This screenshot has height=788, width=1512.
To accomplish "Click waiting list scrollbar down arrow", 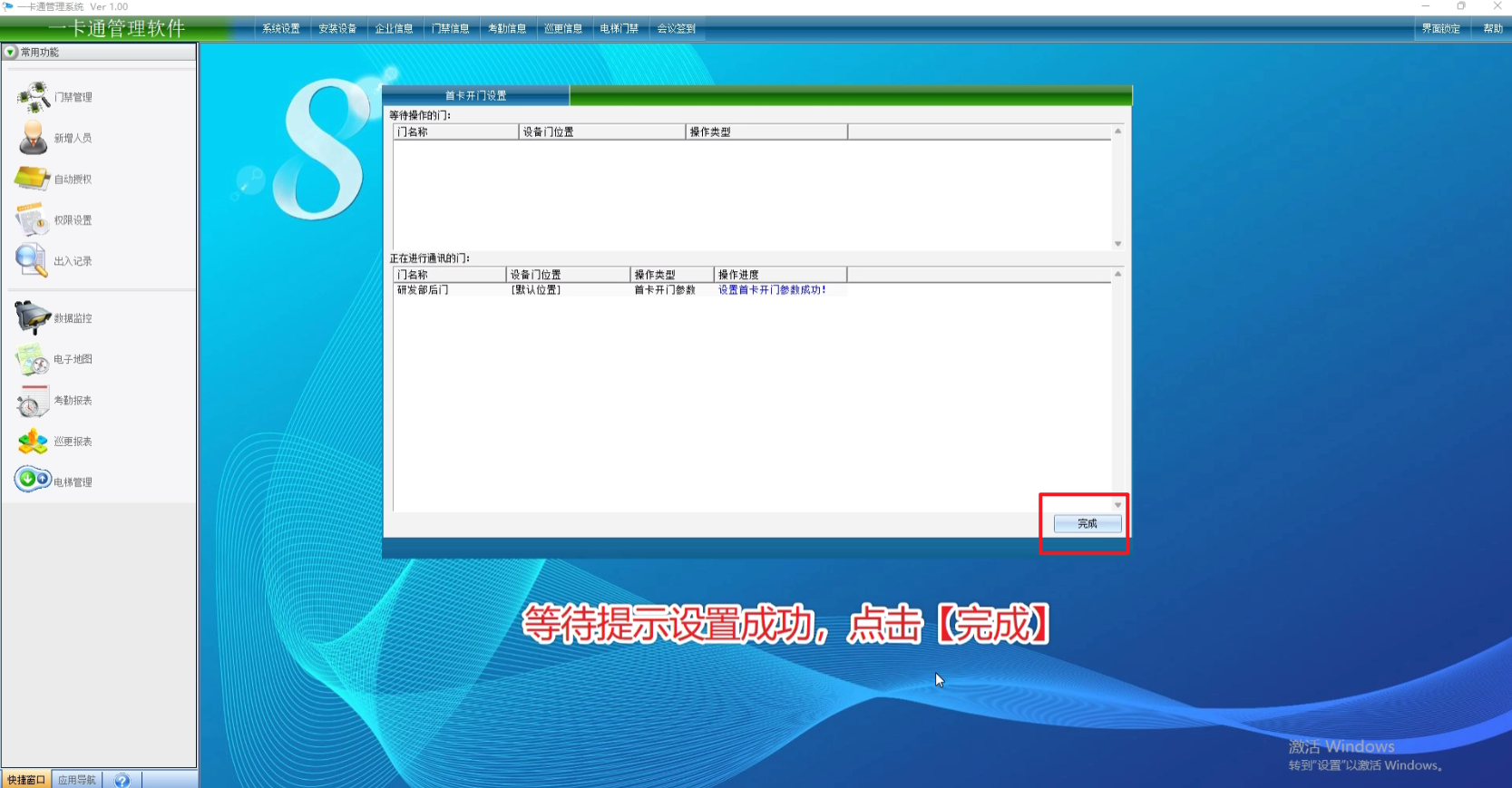I will (1117, 243).
